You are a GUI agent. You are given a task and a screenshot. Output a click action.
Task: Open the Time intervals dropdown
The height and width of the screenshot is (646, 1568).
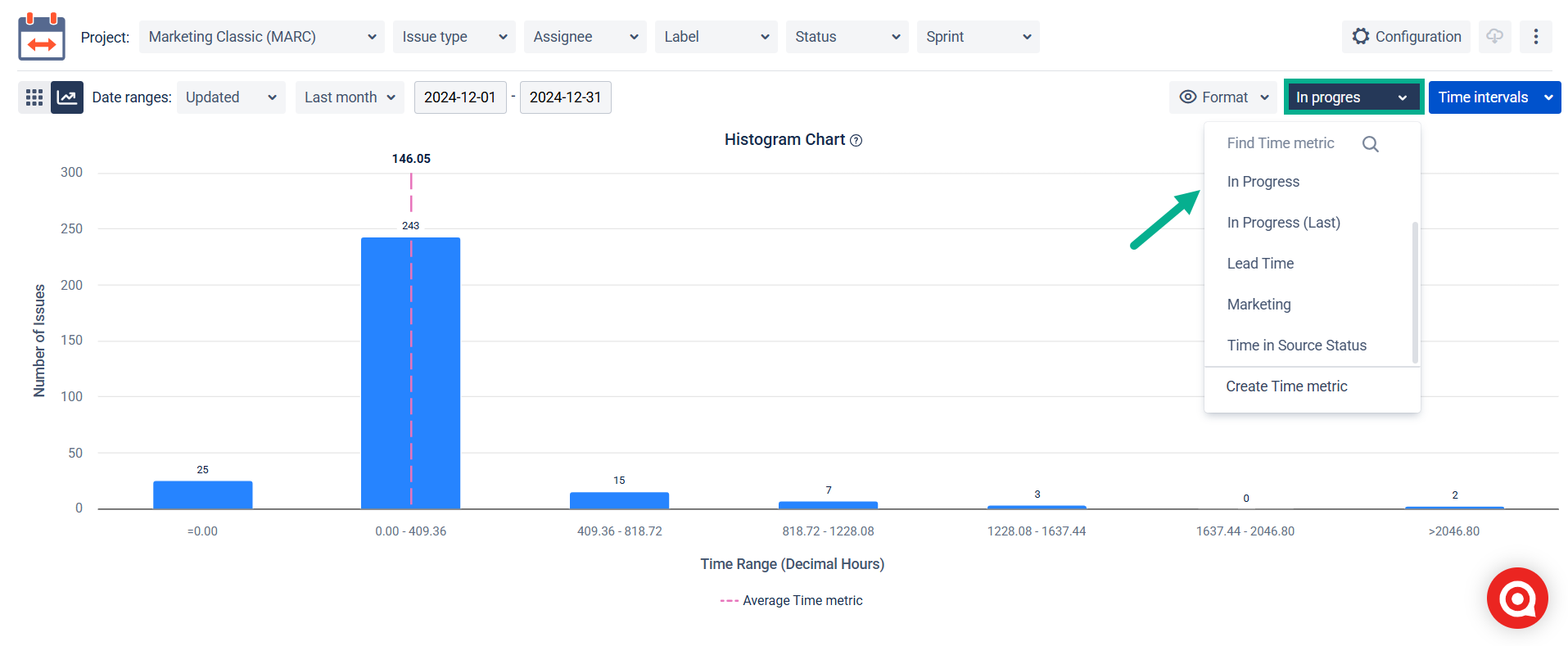pyautogui.click(x=1494, y=97)
